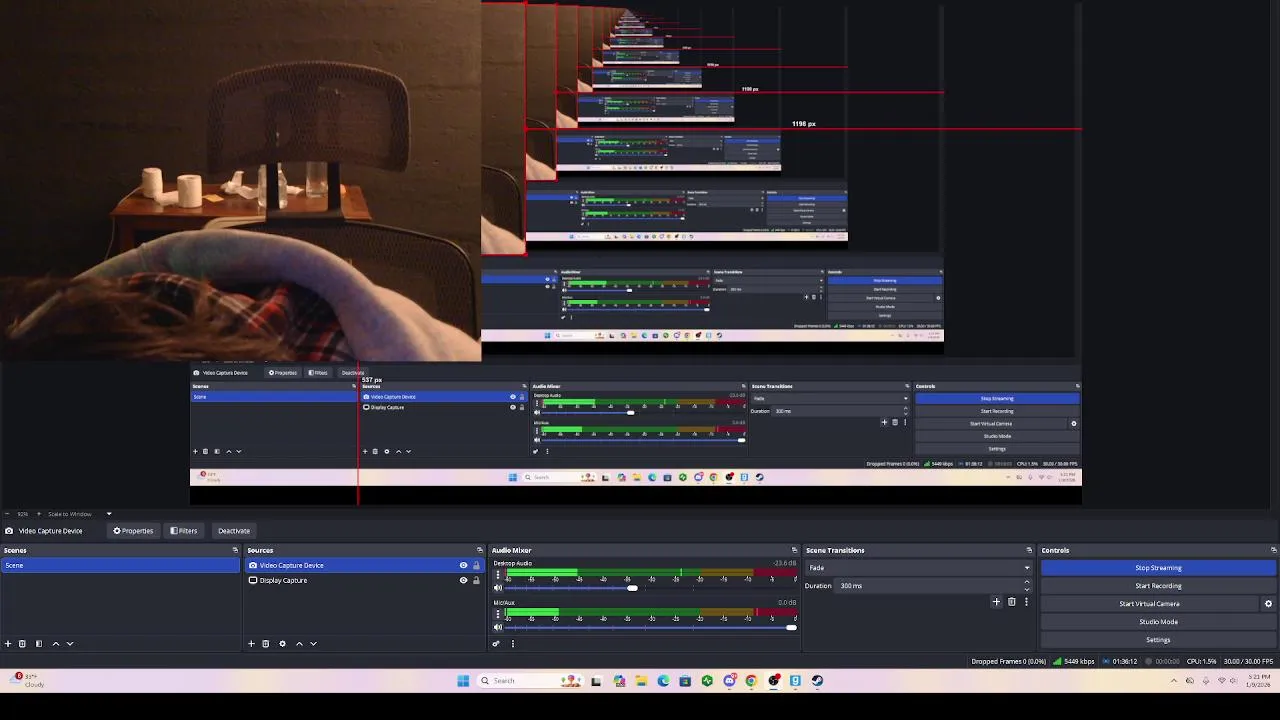
Task: Pop out the Scenes dock
Action: pyautogui.click(x=235, y=550)
